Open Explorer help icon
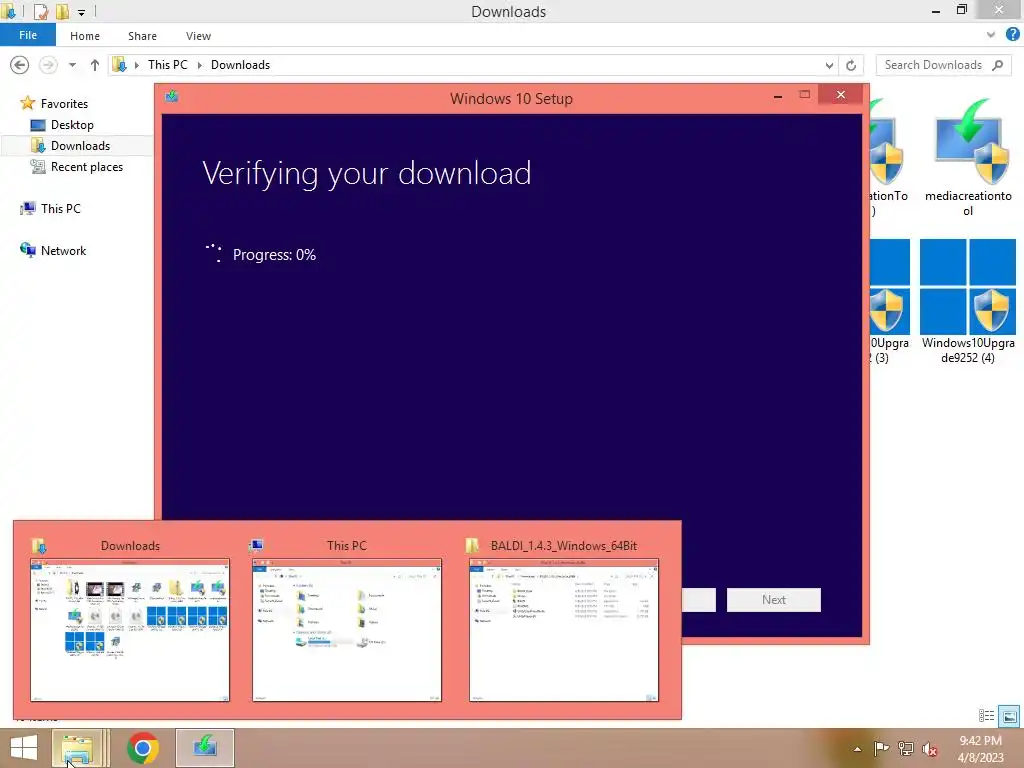The image size is (1024, 768). point(1012,35)
